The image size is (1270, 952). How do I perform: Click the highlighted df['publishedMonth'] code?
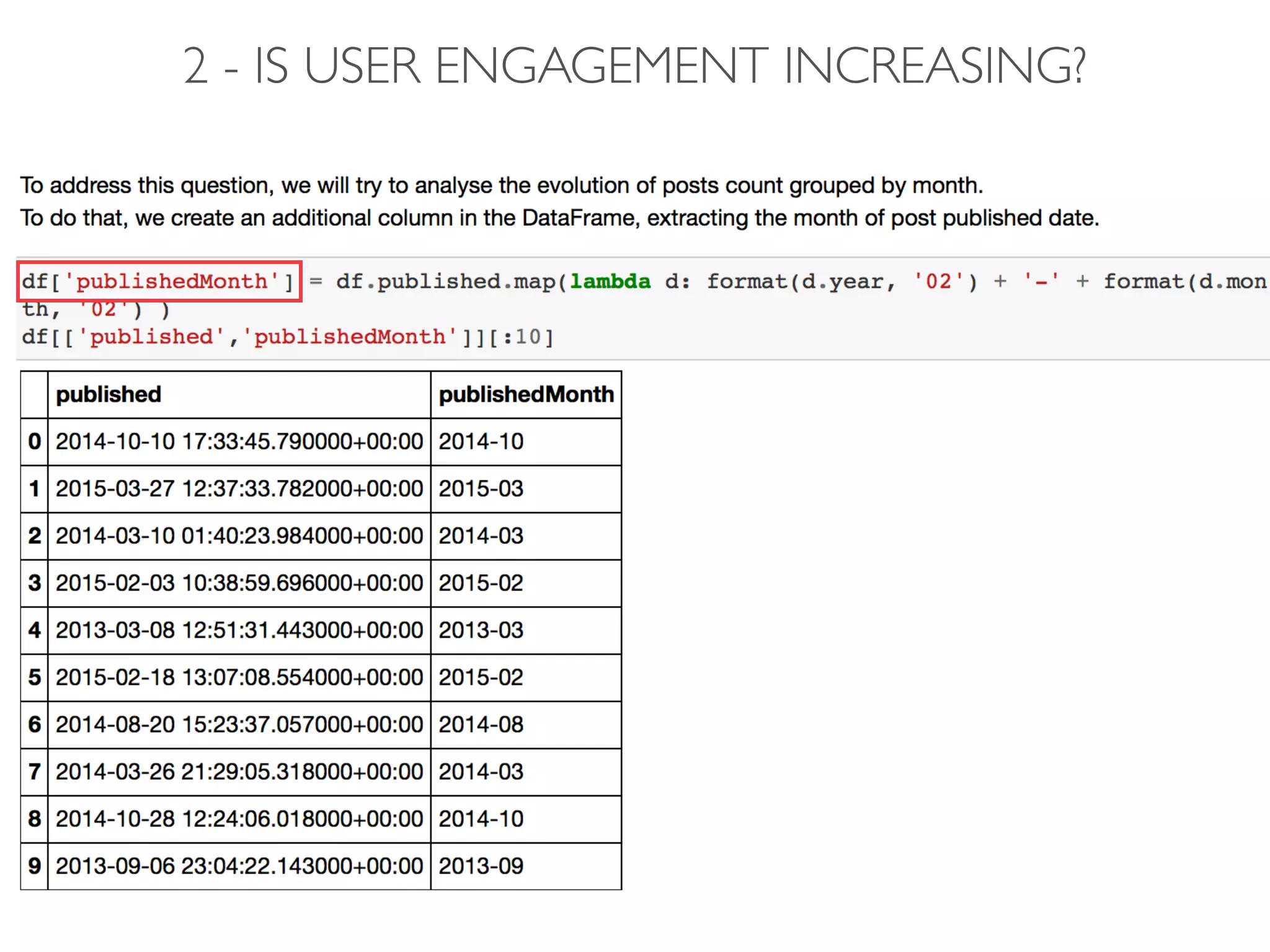click(159, 282)
